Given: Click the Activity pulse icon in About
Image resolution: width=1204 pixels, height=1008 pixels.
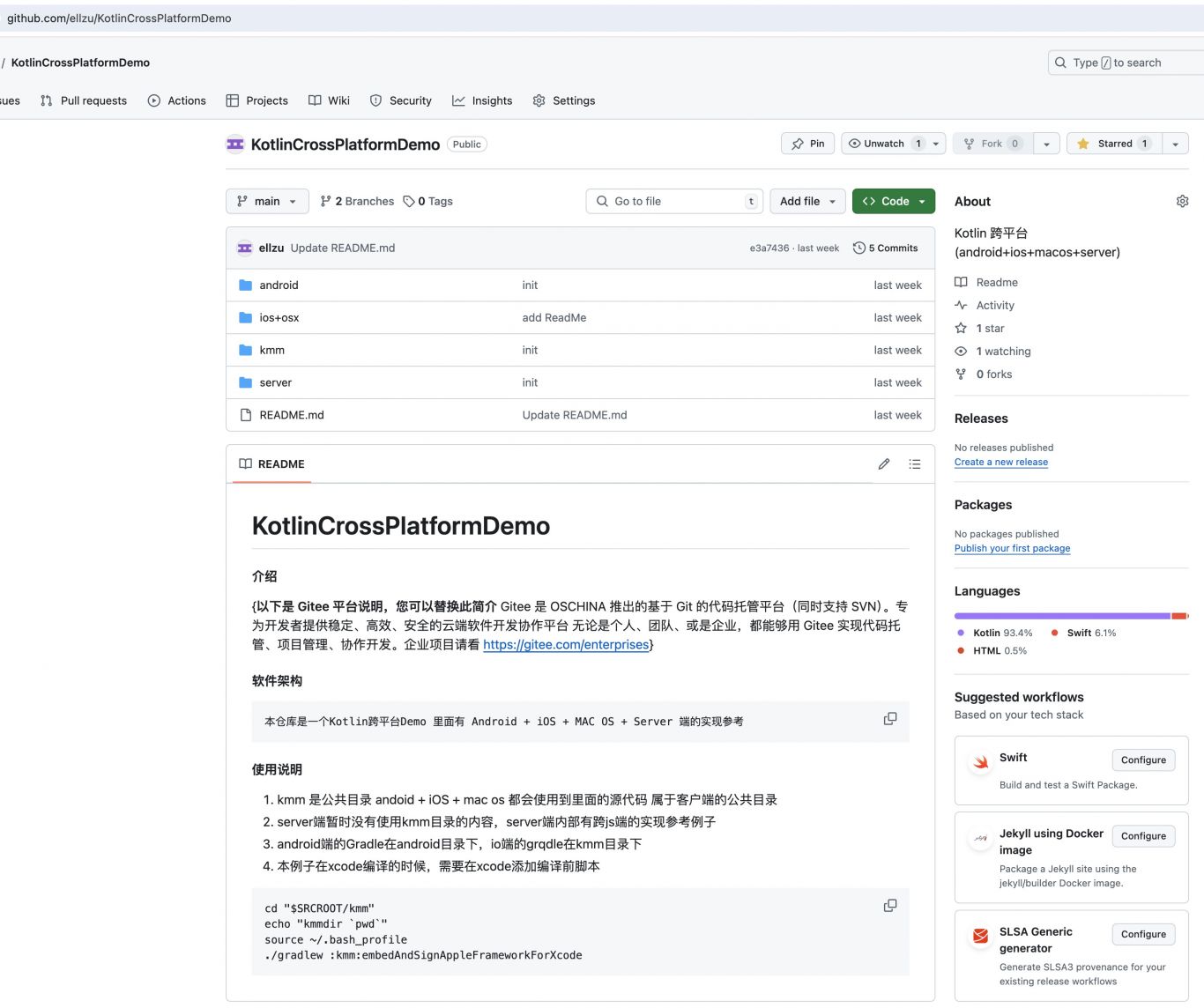Looking at the screenshot, I should pyautogui.click(x=961, y=306).
